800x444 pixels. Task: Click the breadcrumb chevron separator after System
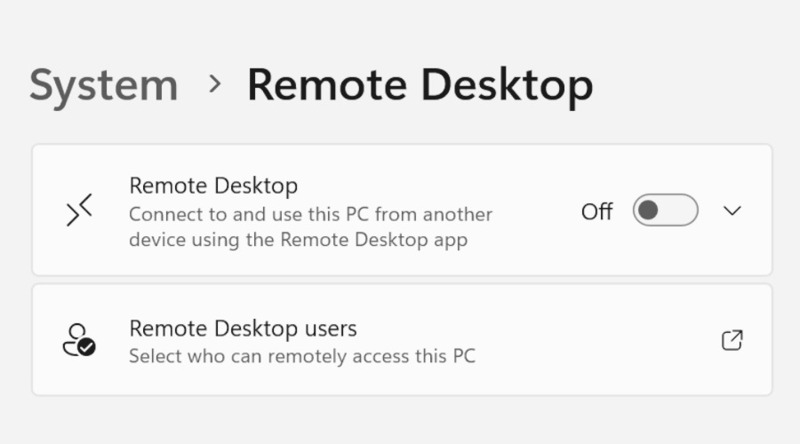[214, 84]
